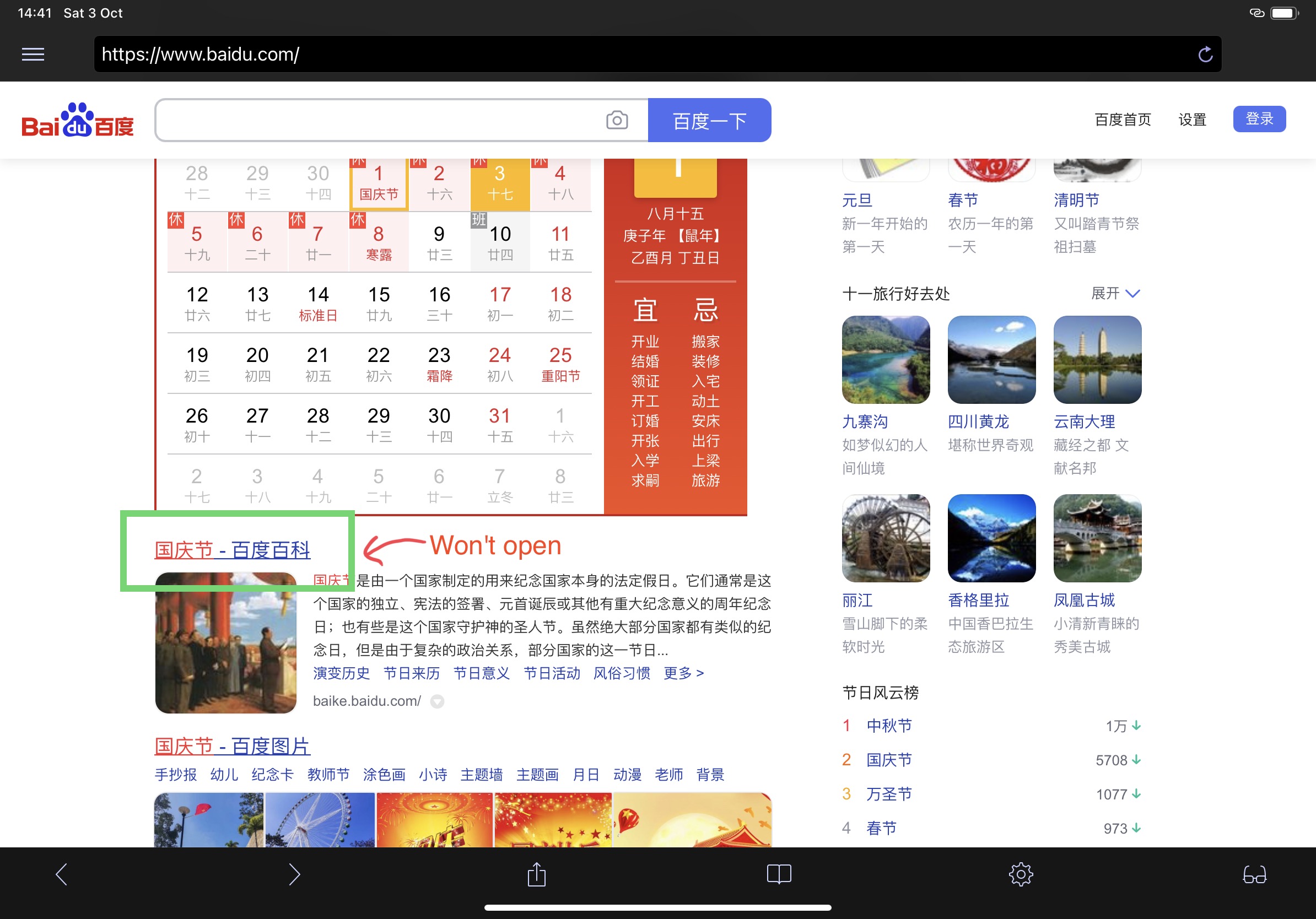Click the 清明节 holiday link
1316x919 pixels.
tap(1076, 200)
